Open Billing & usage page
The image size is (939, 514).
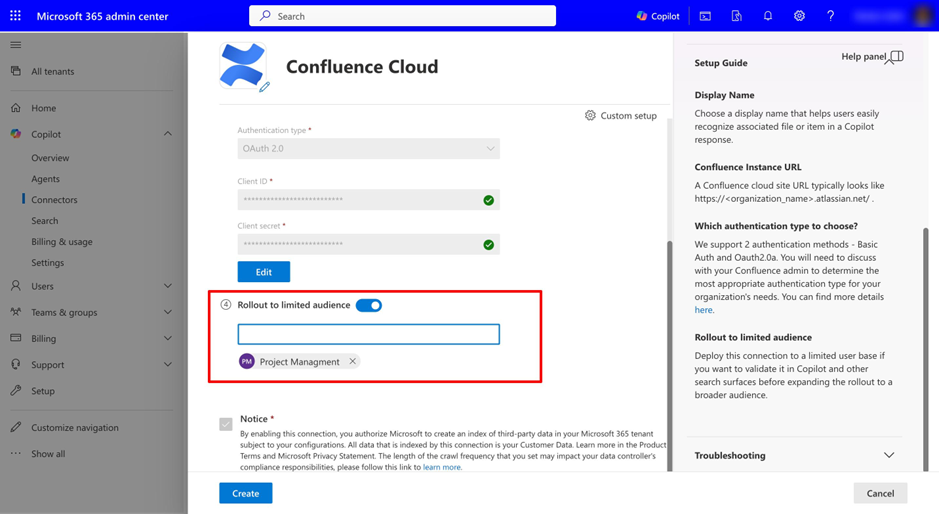point(62,241)
